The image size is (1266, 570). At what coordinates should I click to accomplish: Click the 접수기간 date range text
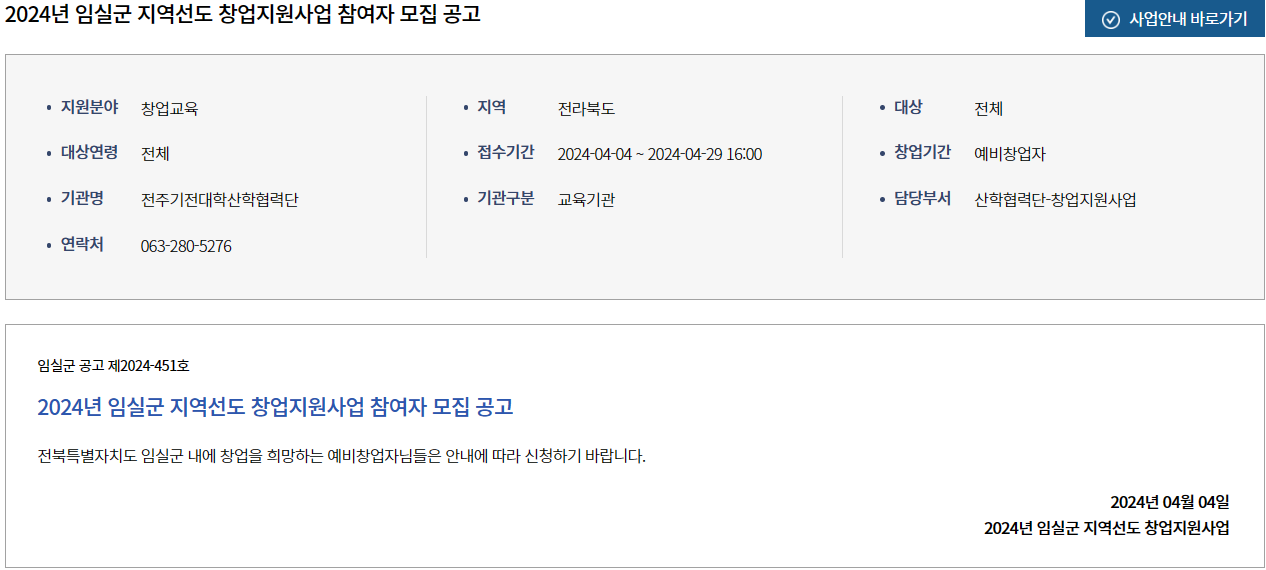click(660, 154)
